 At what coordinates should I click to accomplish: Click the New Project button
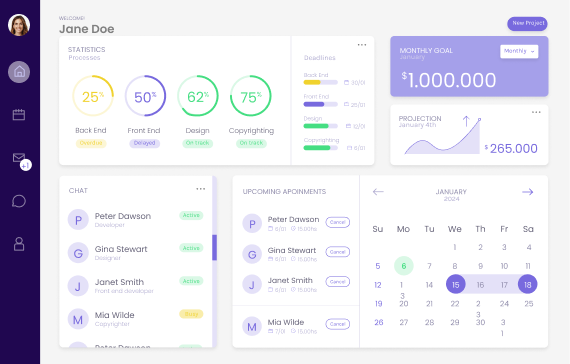tap(527, 23)
